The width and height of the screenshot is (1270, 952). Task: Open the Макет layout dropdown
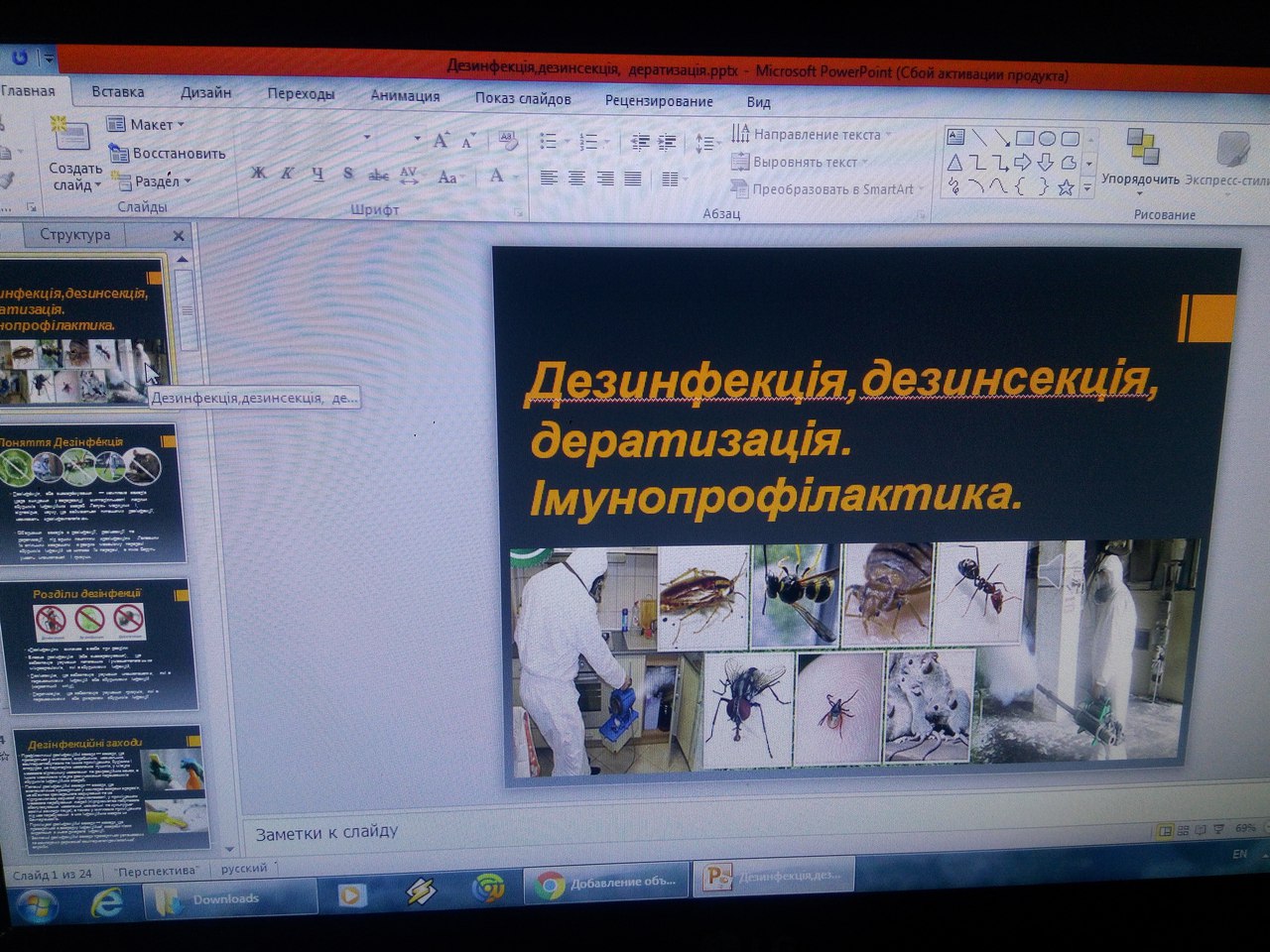pos(145,125)
